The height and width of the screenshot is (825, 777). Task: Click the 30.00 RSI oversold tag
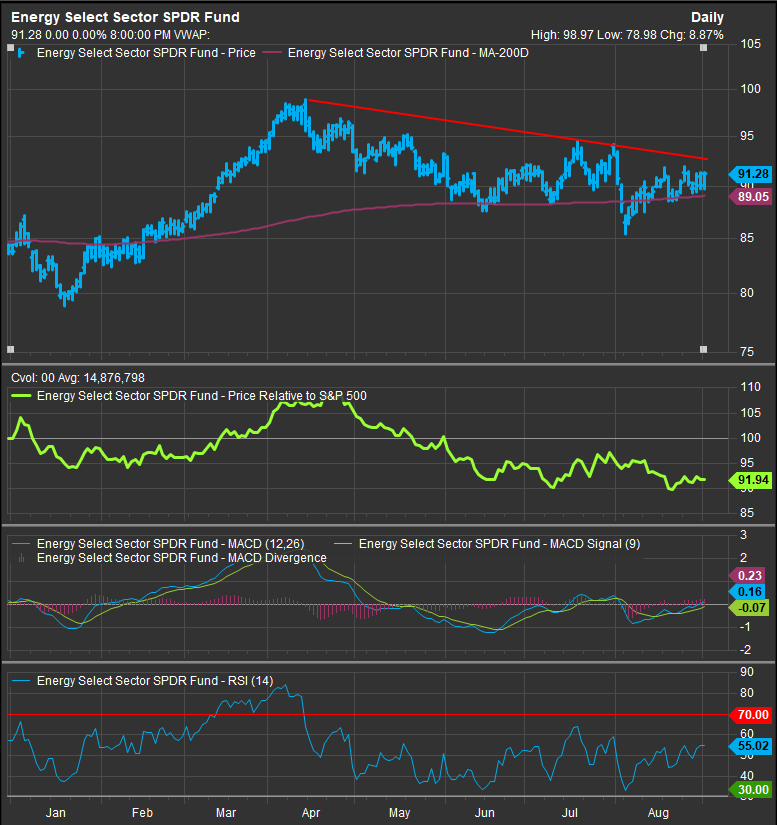coord(751,790)
